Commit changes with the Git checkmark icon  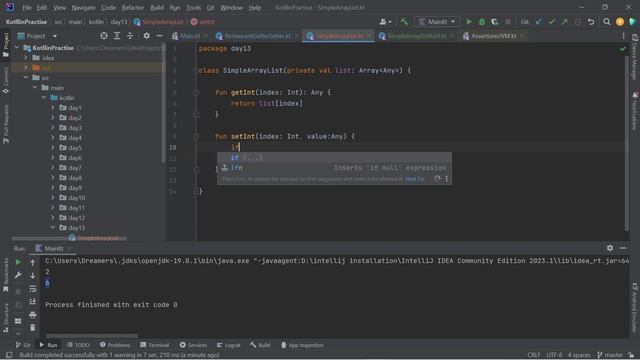tap(552, 22)
